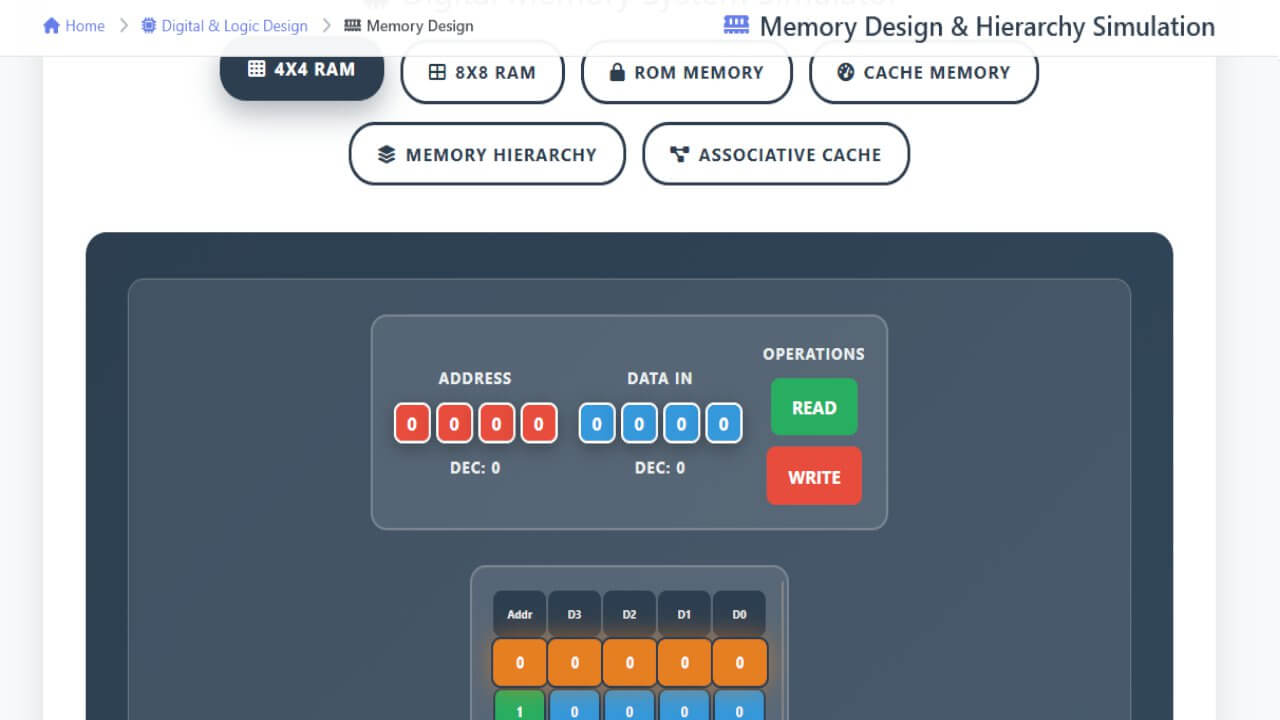
Task: Toggle the second Address bit to 1
Action: (454, 422)
